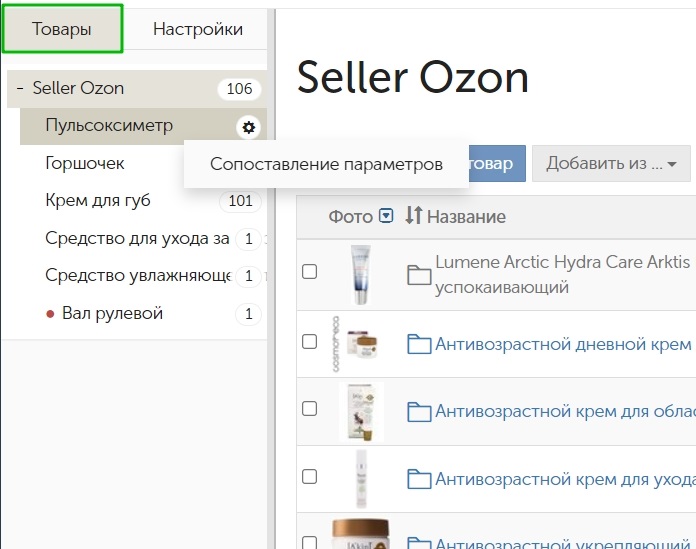Click folder icon of Антивозрастной крем для ухода
This screenshot has height=549, width=696.
[419, 479]
